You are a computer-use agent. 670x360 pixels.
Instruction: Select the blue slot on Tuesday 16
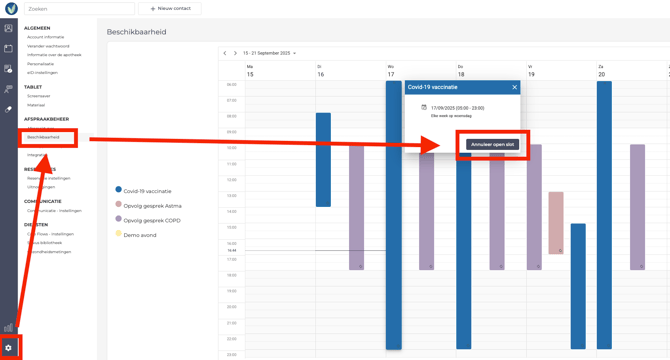(x=323, y=160)
